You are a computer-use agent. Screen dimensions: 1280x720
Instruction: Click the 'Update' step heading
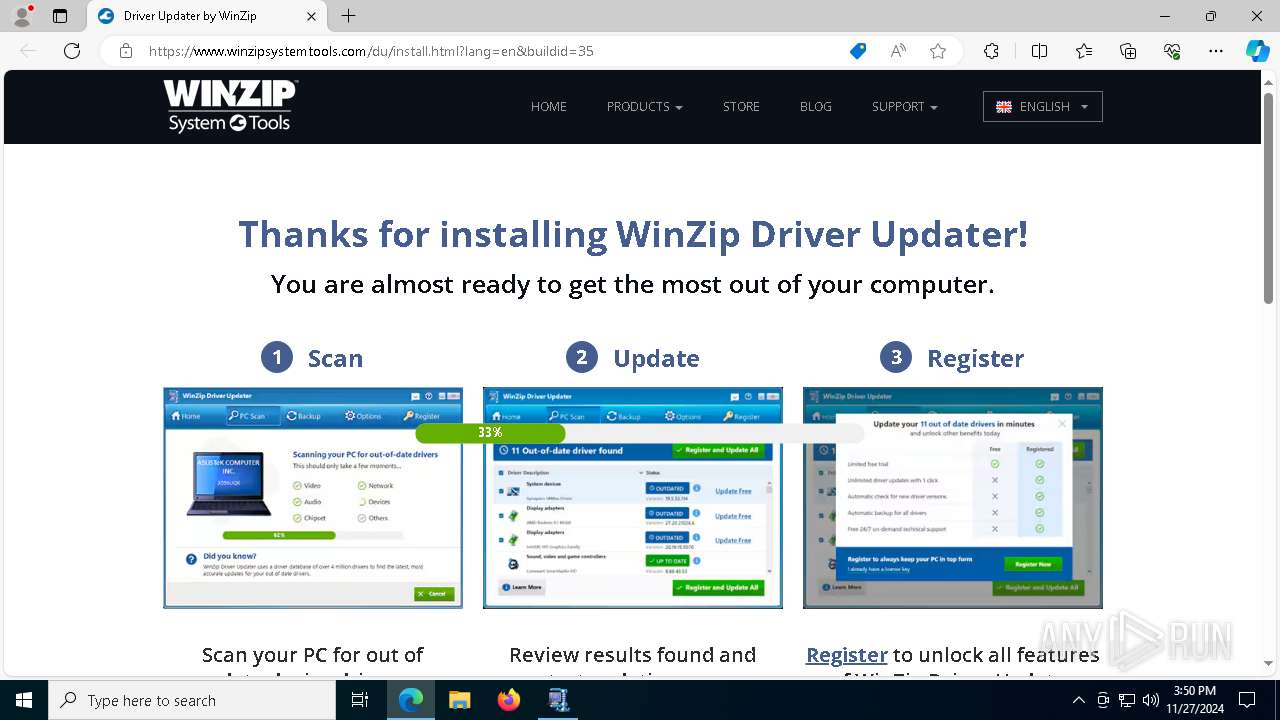(656, 358)
